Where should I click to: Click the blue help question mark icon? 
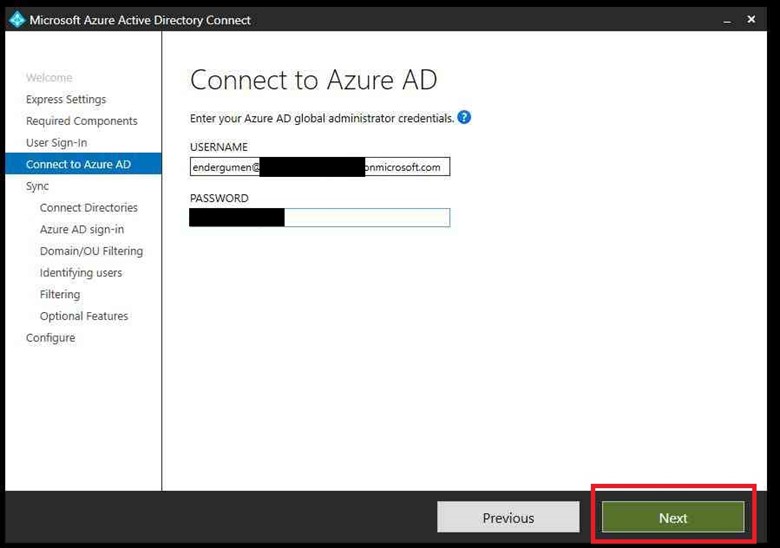click(464, 117)
